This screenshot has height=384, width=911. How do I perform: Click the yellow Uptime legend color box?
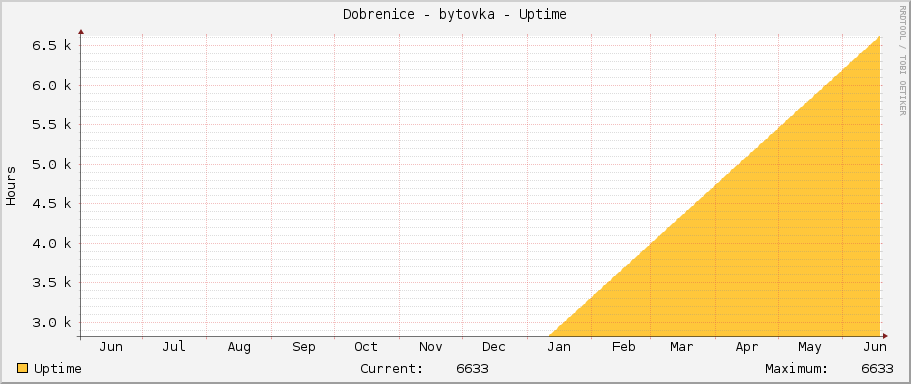click(22, 368)
